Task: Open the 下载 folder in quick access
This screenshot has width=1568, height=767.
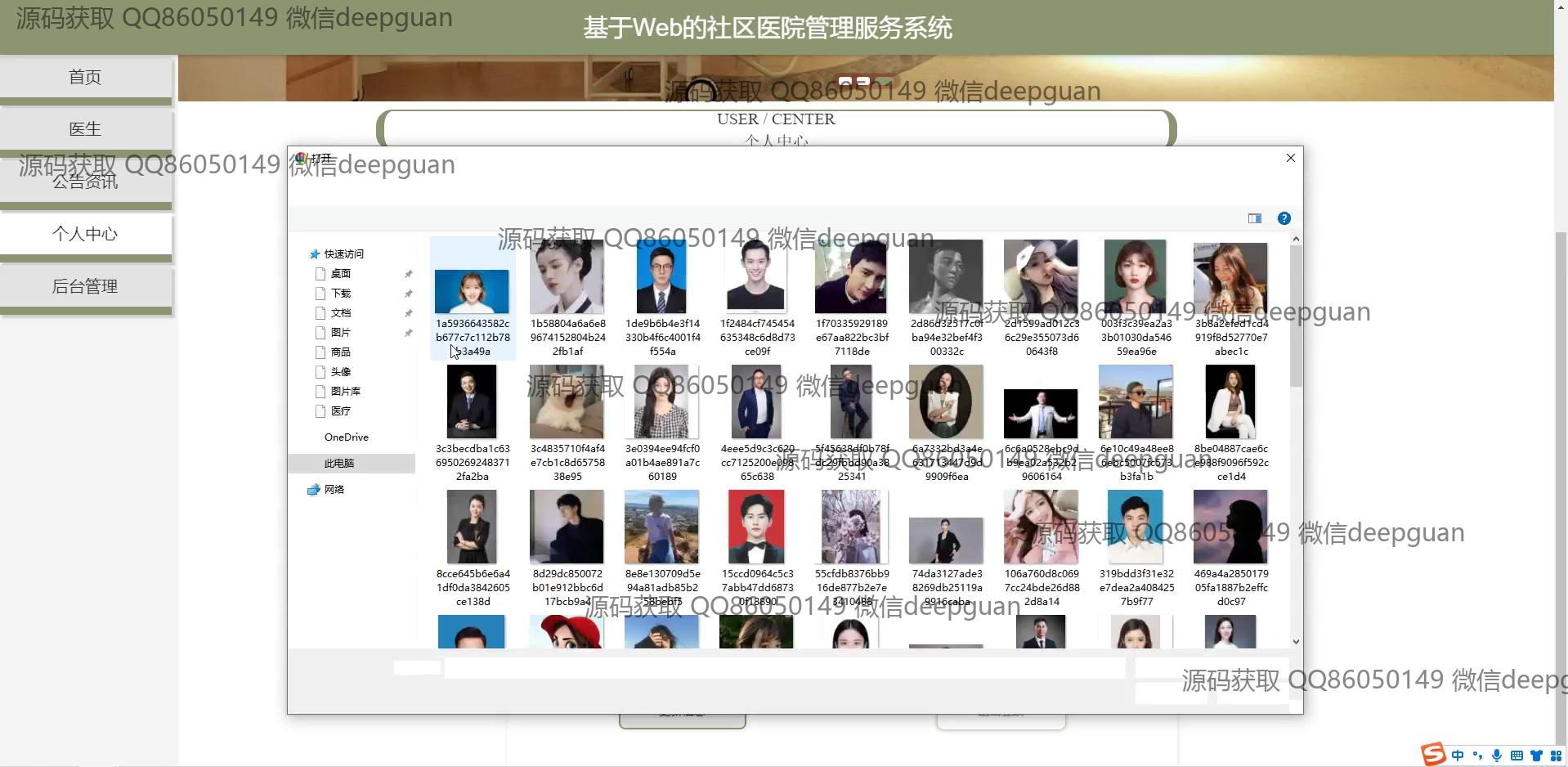Action: pyautogui.click(x=340, y=294)
